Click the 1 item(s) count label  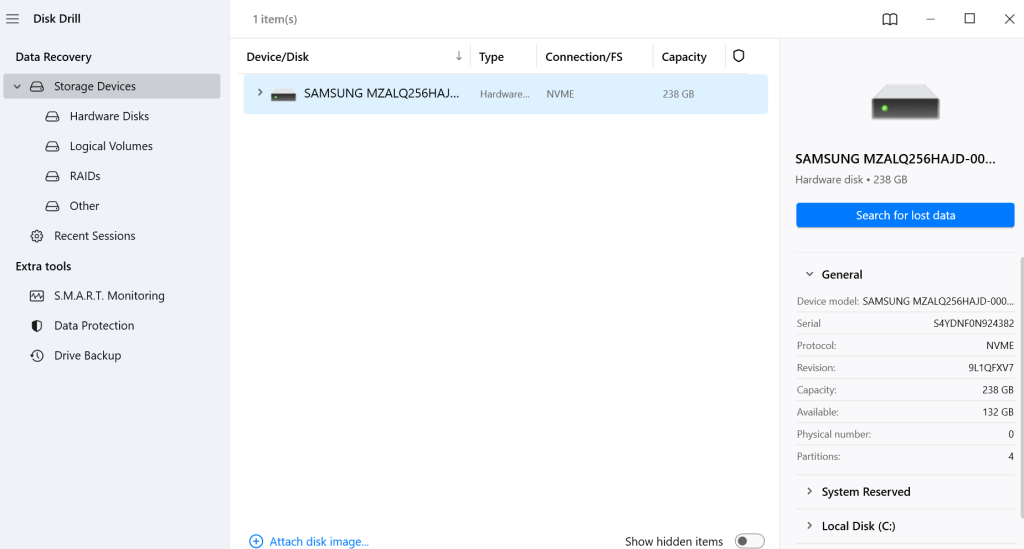(275, 19)
